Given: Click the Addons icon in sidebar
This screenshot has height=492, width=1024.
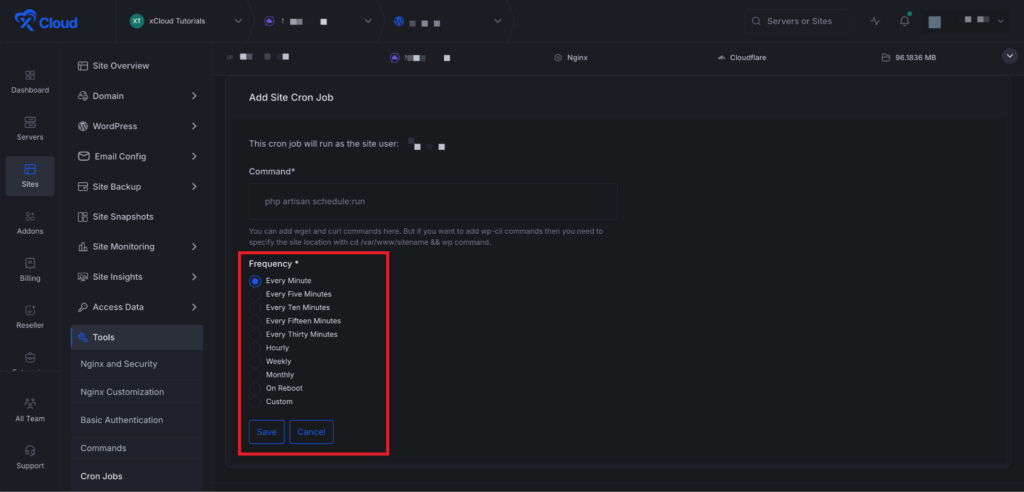Looking at the screenshot, I should [30, 216].
